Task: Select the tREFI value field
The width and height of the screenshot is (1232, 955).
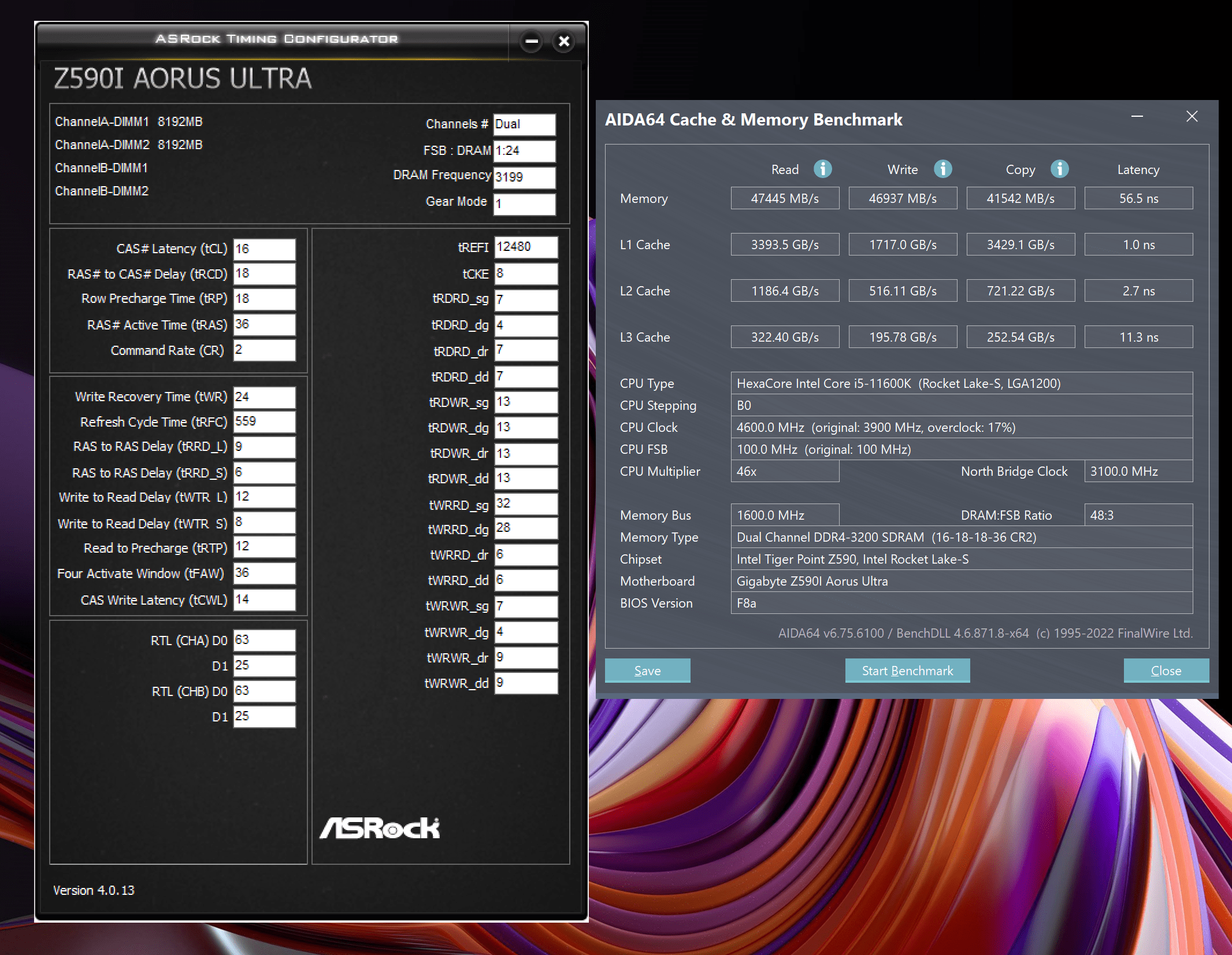Action: click(525, 247)
